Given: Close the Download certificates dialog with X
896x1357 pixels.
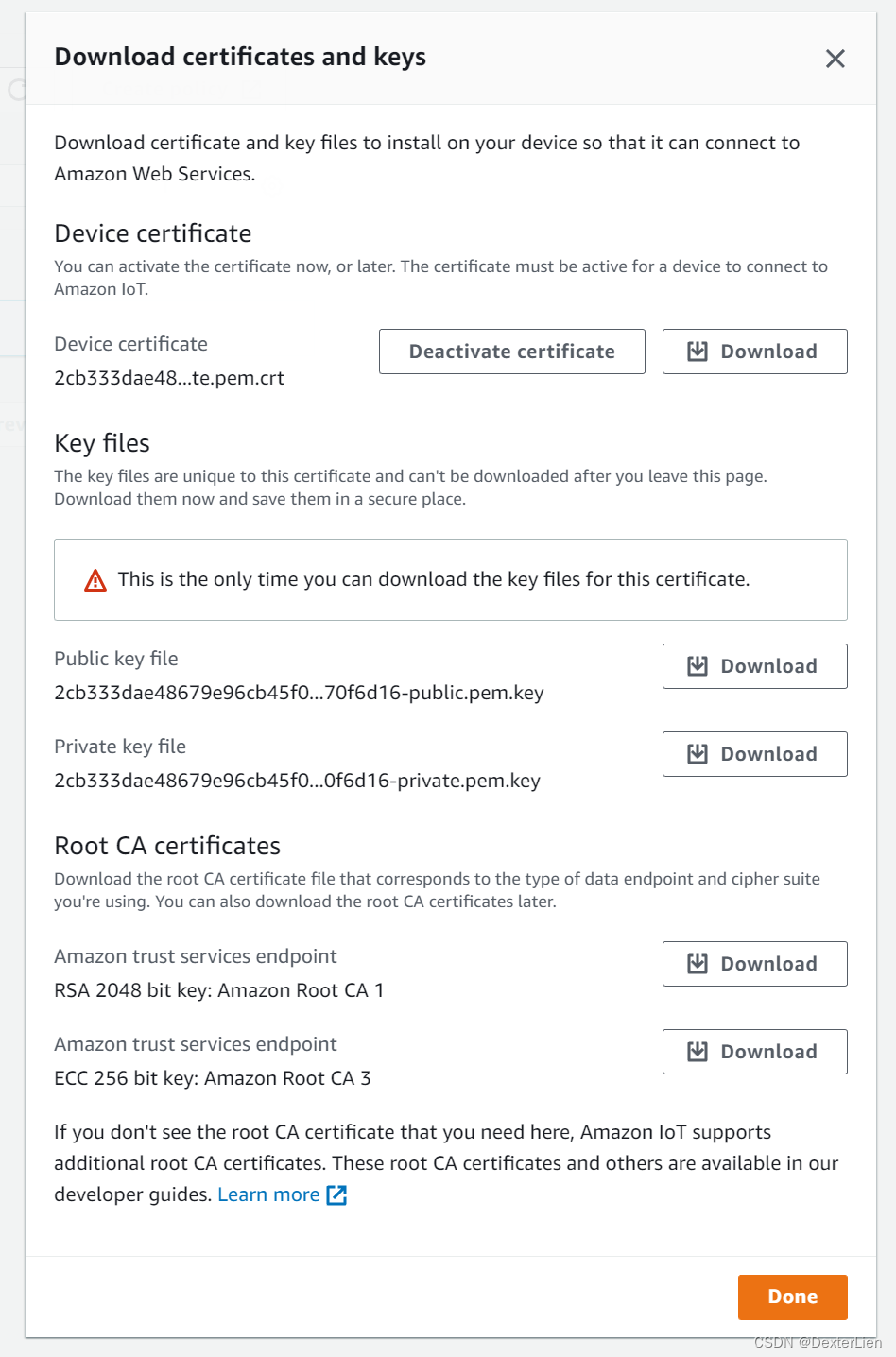Looking at the screenshot, I should click(836, 59).
